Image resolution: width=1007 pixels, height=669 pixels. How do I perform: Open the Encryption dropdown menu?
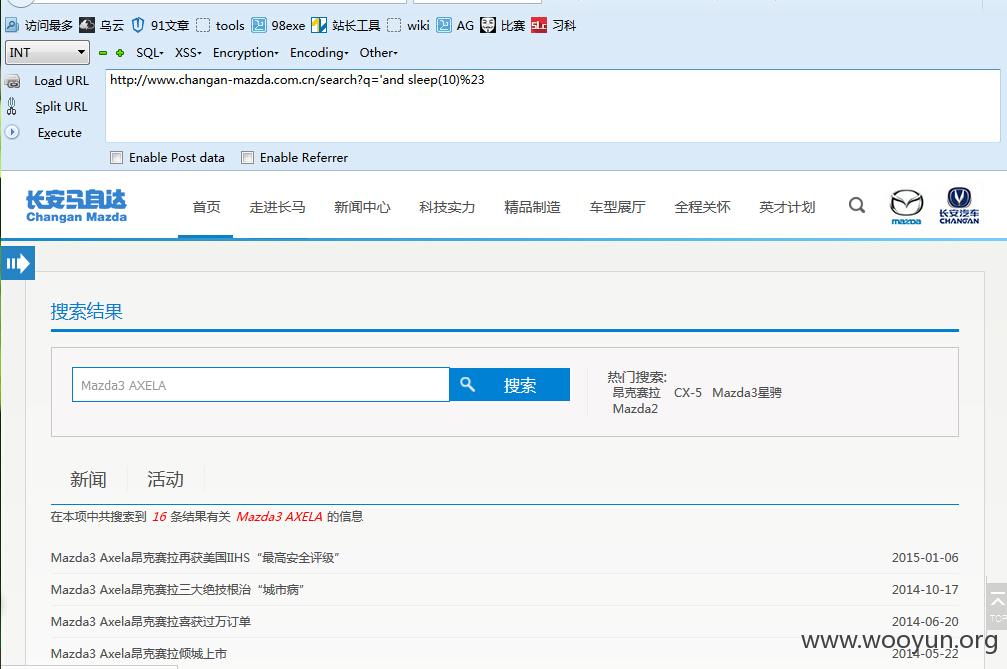245,53
